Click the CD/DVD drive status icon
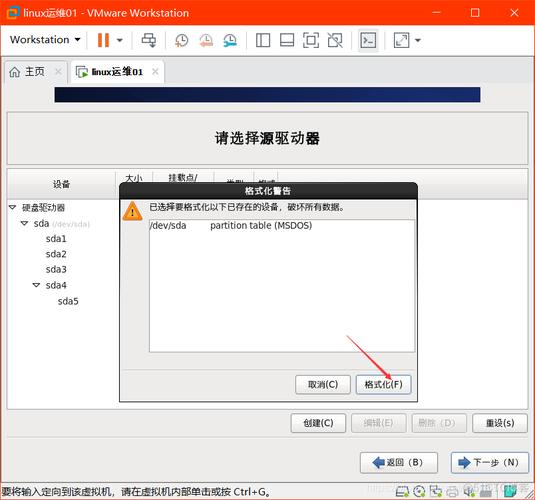Image resolution: width=535 pixels, height=500 pixels. point(419,491)
